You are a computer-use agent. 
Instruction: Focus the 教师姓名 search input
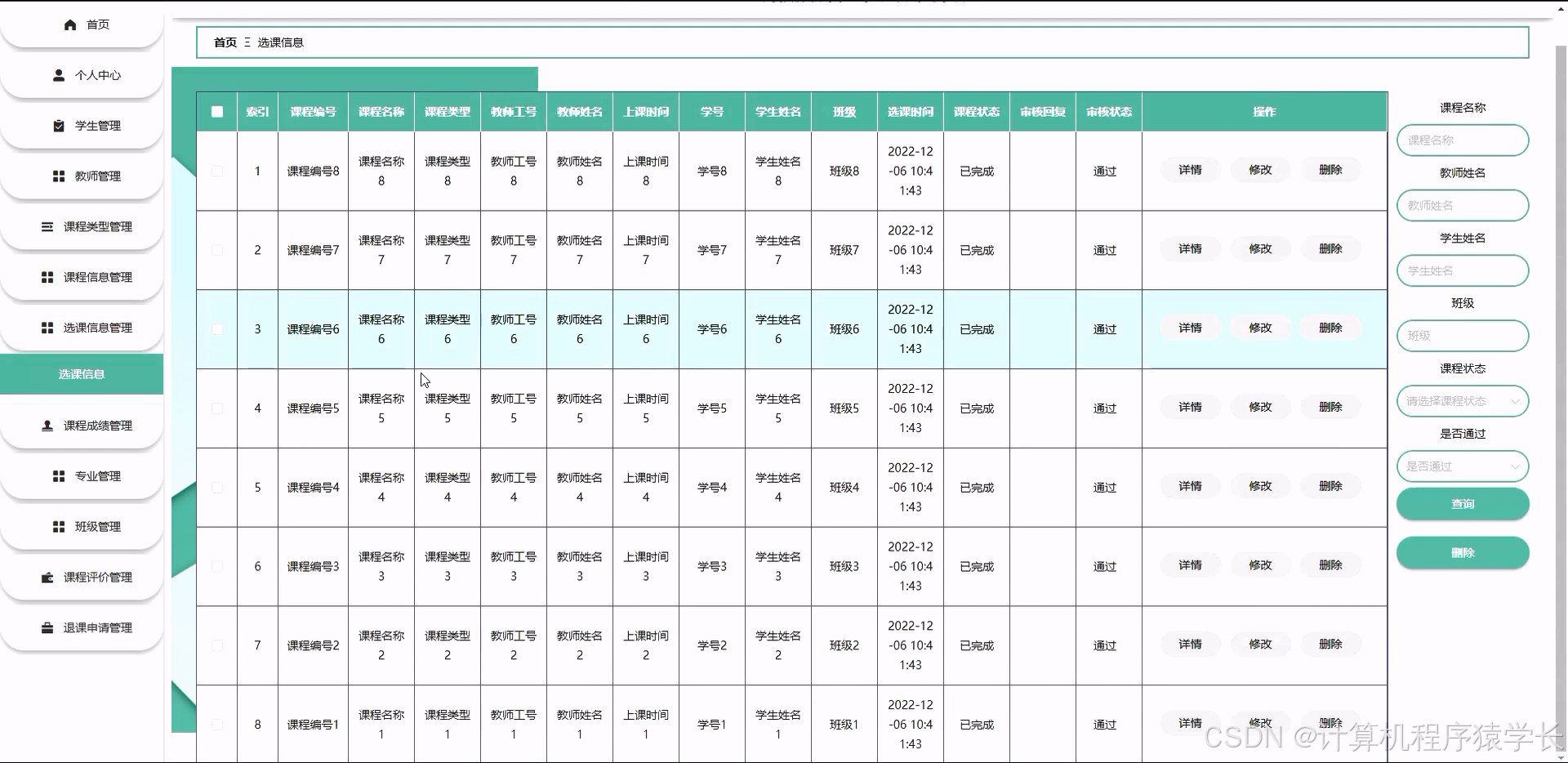pyautogui.click(x=1463, y=206)
